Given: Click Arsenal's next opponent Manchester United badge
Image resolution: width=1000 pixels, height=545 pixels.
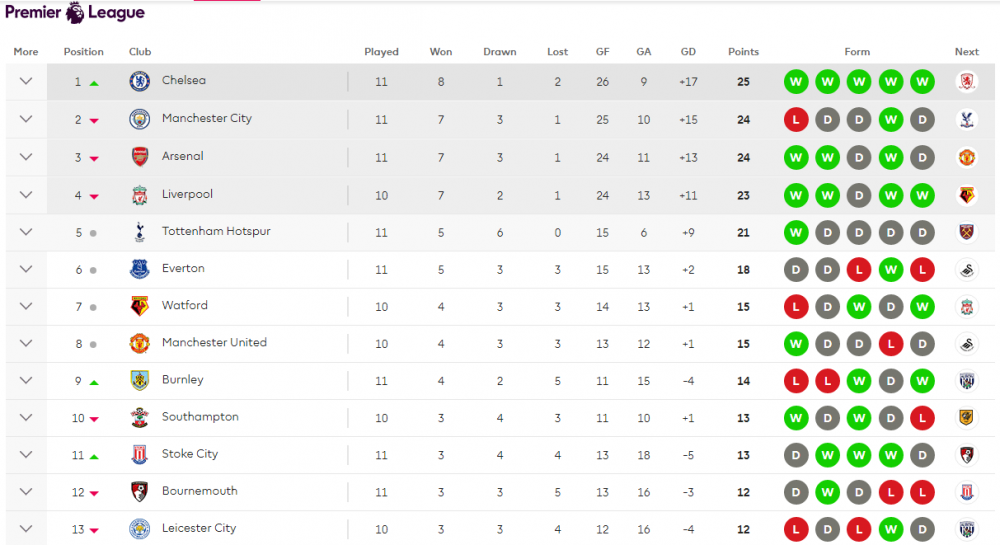Looking at the screenshot, I should tap(967, 157).
